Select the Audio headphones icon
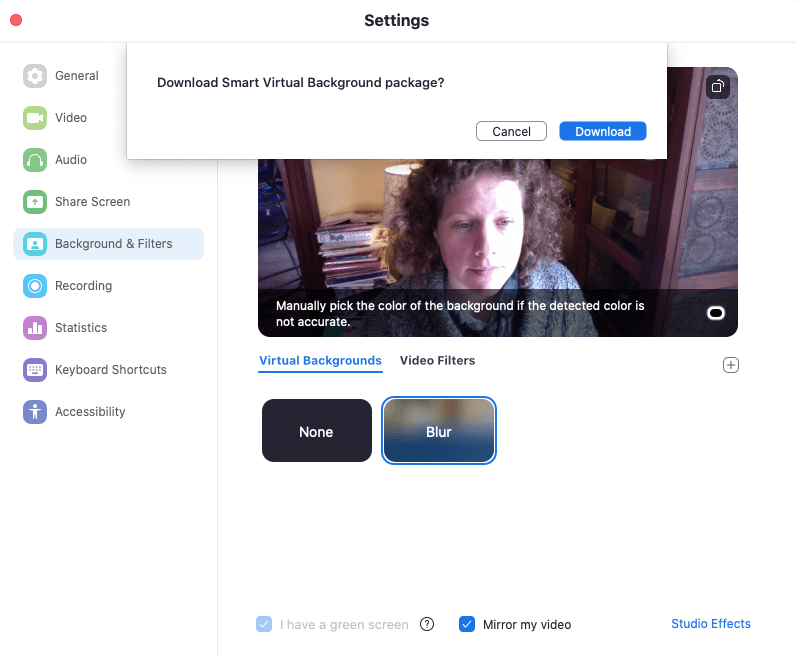 (x=35, y=160)
